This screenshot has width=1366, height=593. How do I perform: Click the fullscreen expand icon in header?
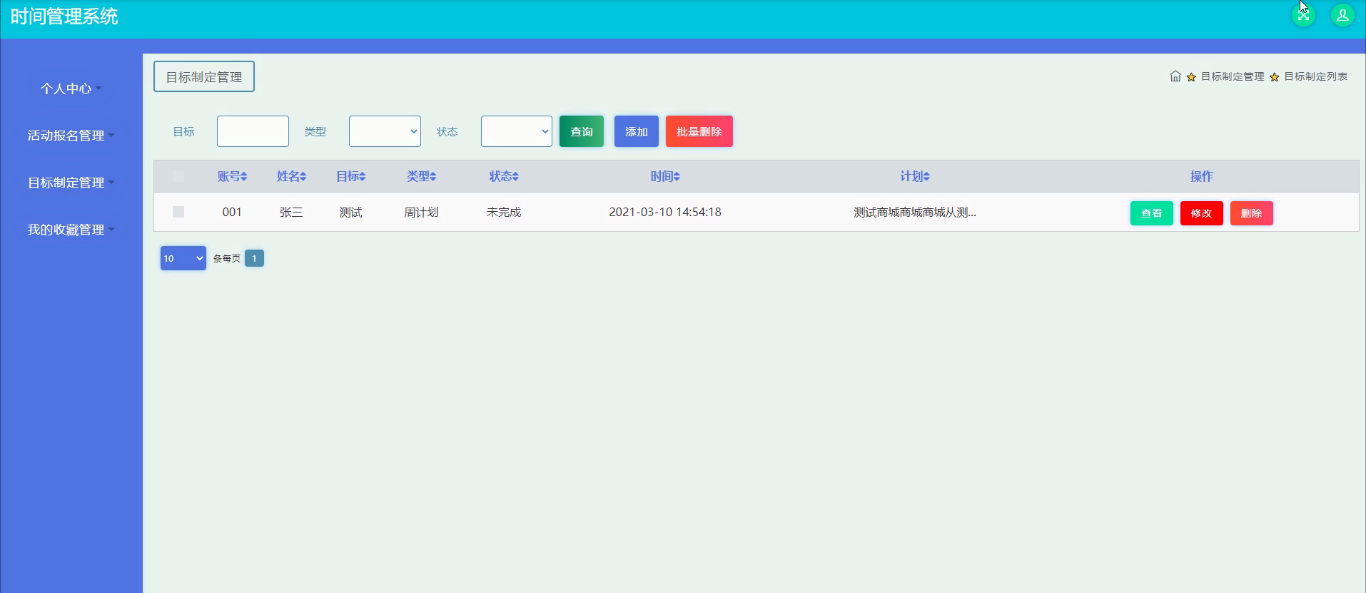click(1303, 15)
